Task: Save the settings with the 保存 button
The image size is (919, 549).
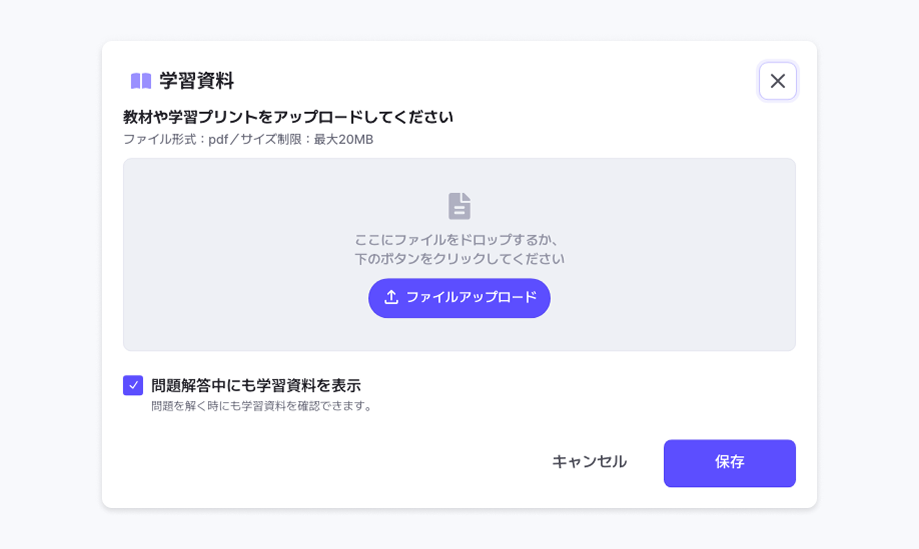Action: pos(730,463)
